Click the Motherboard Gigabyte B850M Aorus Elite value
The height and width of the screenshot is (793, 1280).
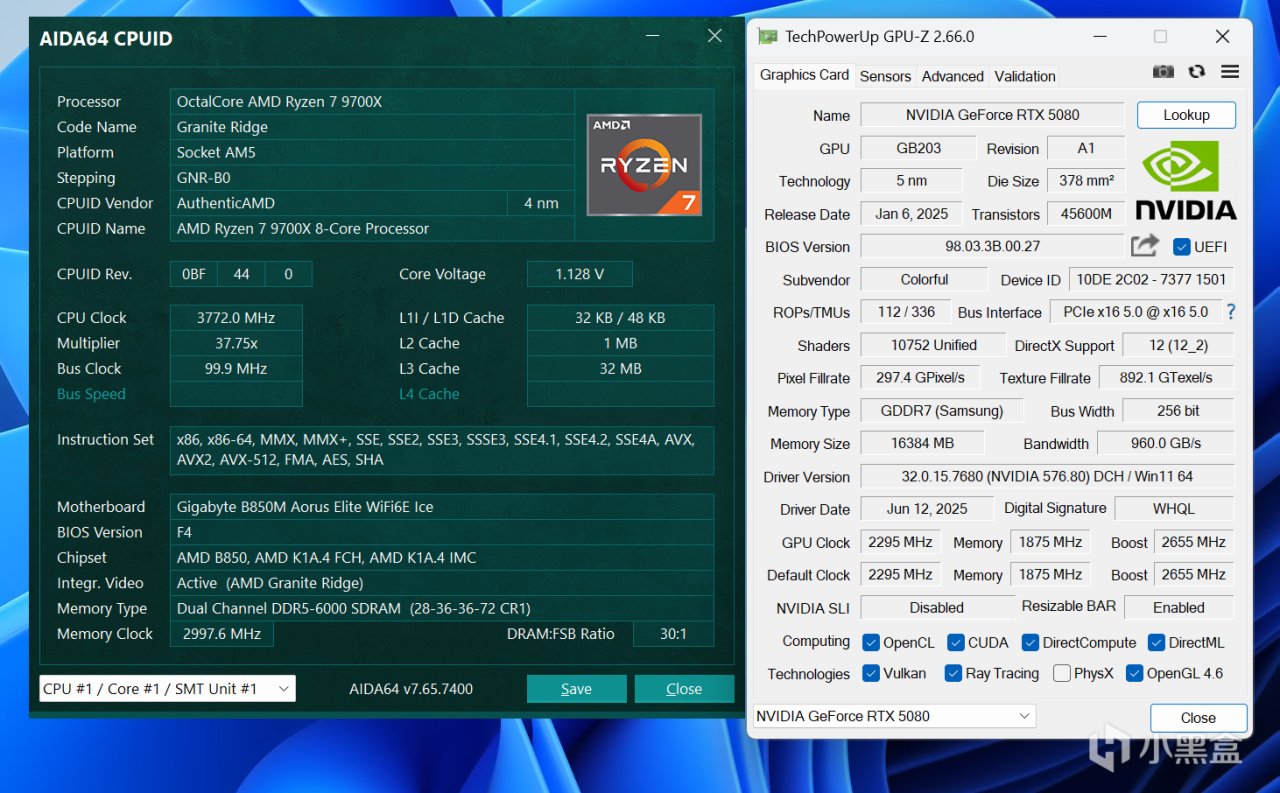pos(442,507)
